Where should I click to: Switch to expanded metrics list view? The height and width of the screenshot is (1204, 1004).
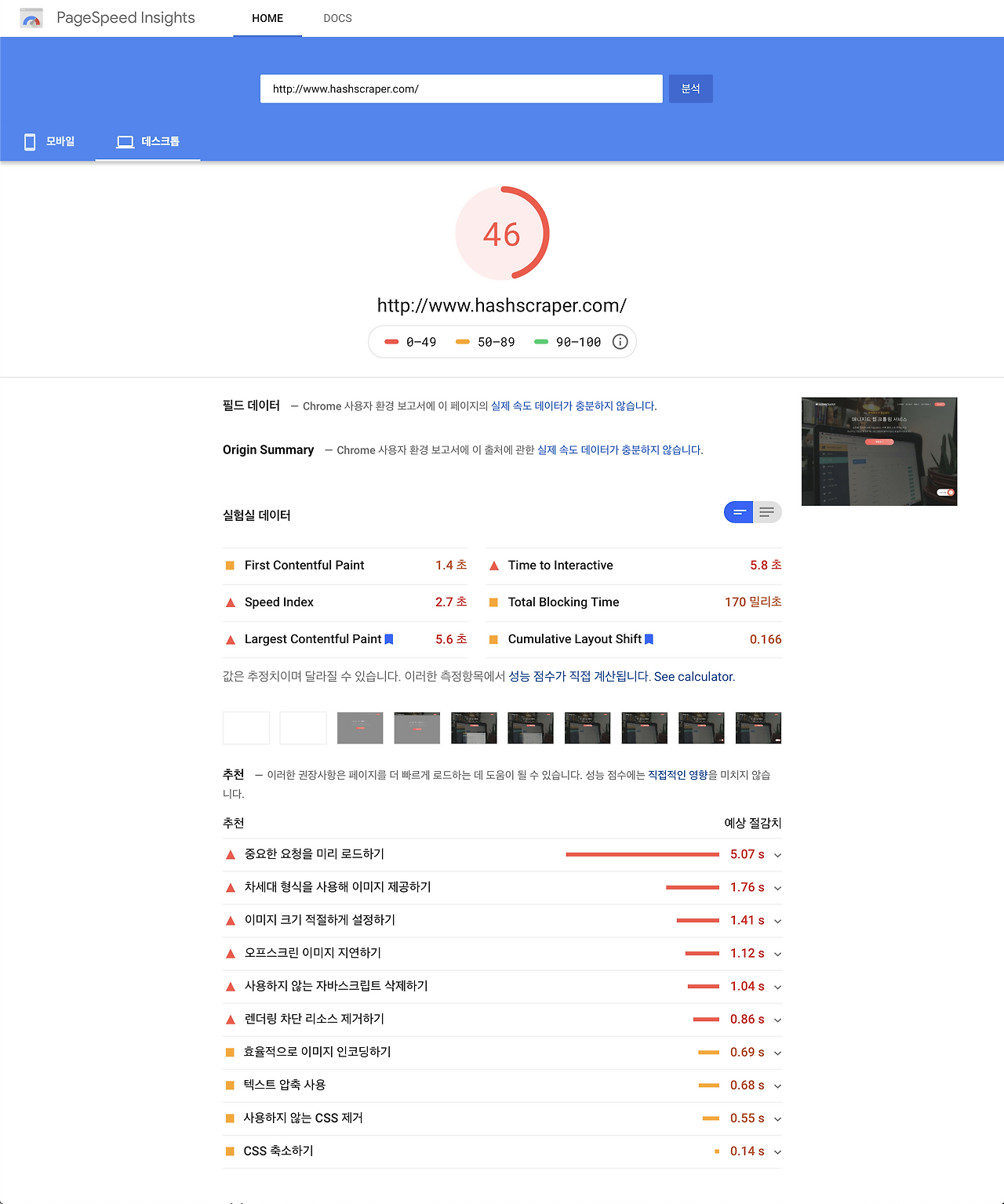(x=767, y=512)
